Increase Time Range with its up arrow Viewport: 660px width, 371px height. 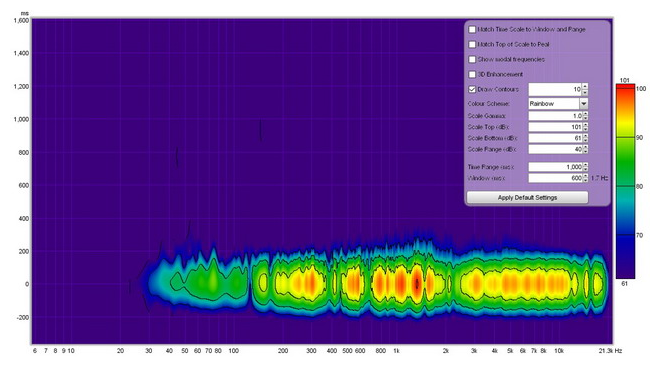coord(585,165)
